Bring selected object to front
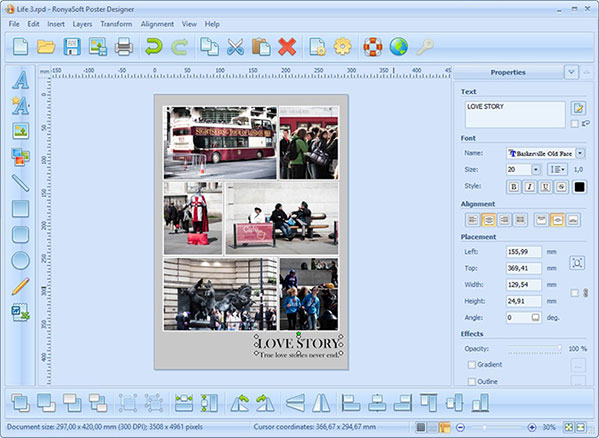This screenshot has height=438, width=599. 20,403
